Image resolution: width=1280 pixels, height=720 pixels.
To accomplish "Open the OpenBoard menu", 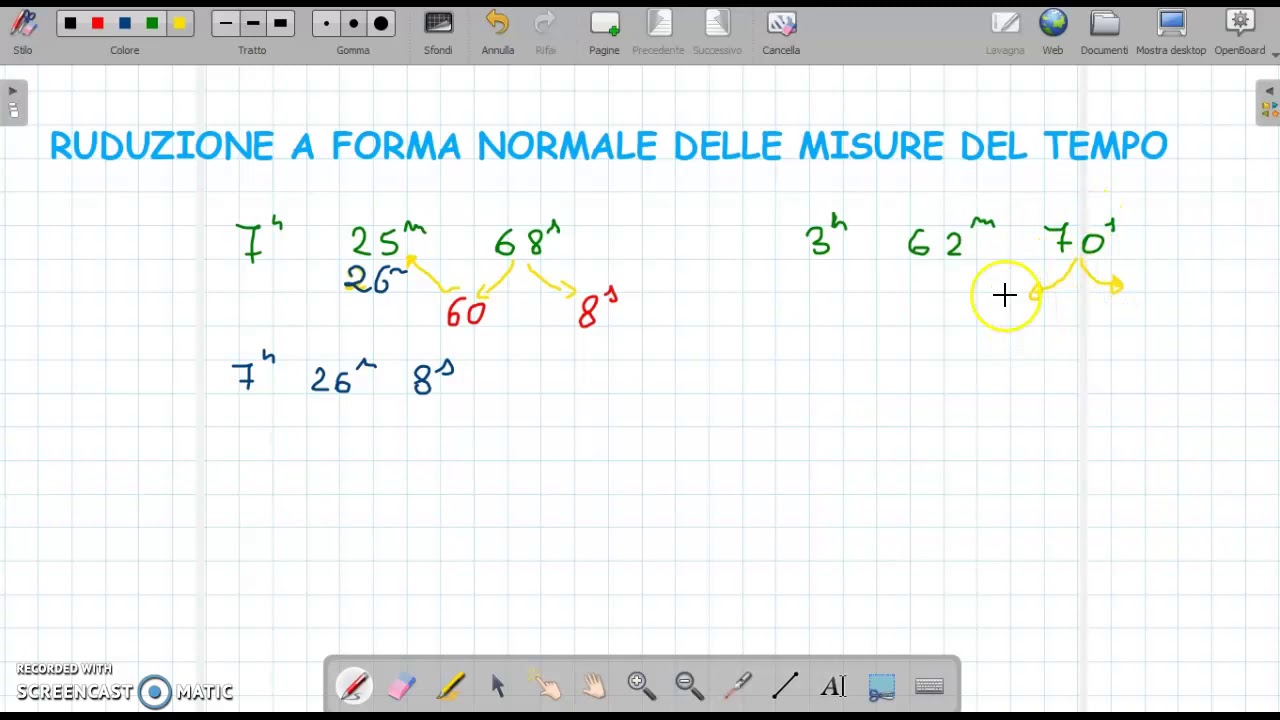I will point(1240,31).
